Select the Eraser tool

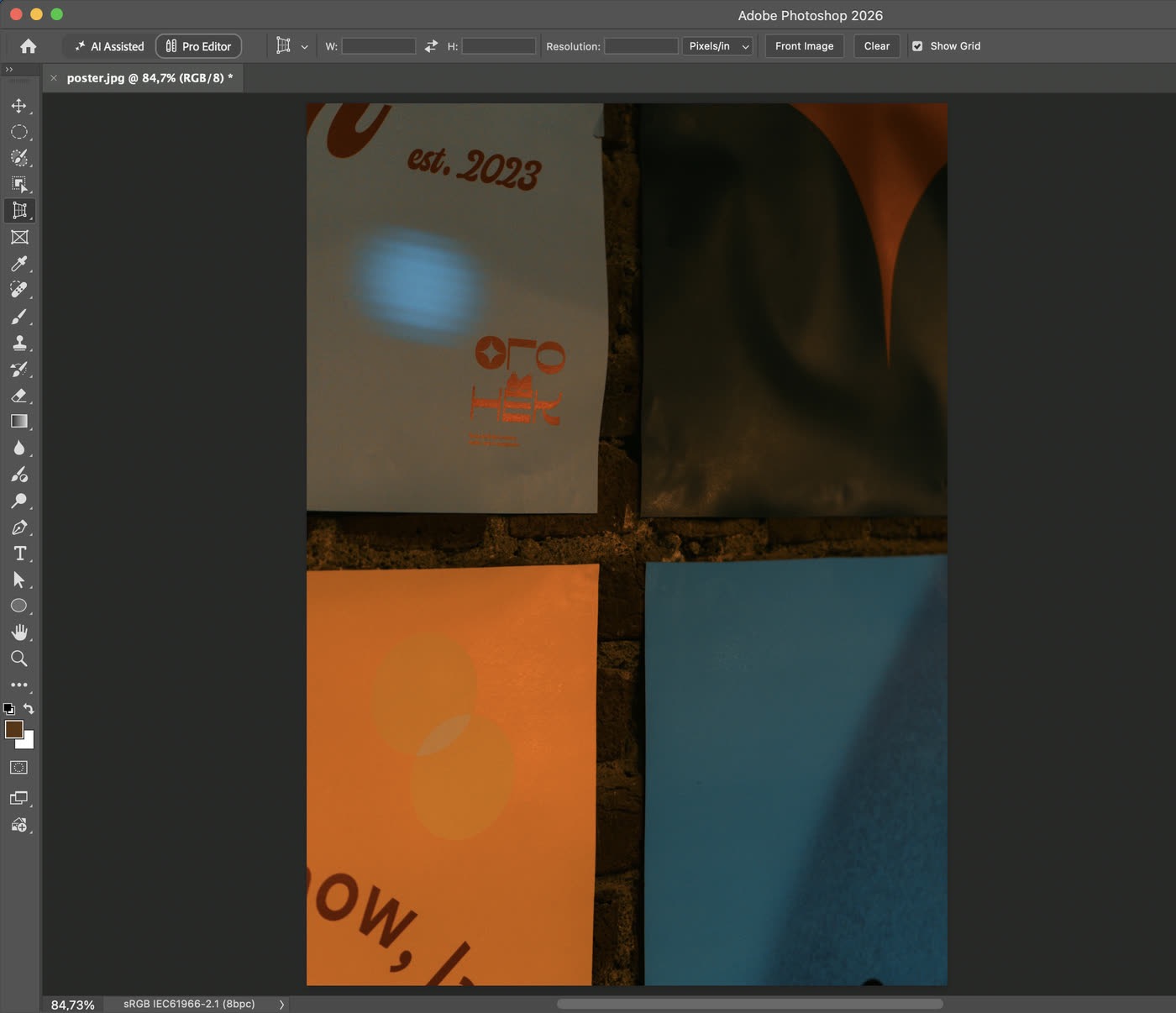point(18,396)
